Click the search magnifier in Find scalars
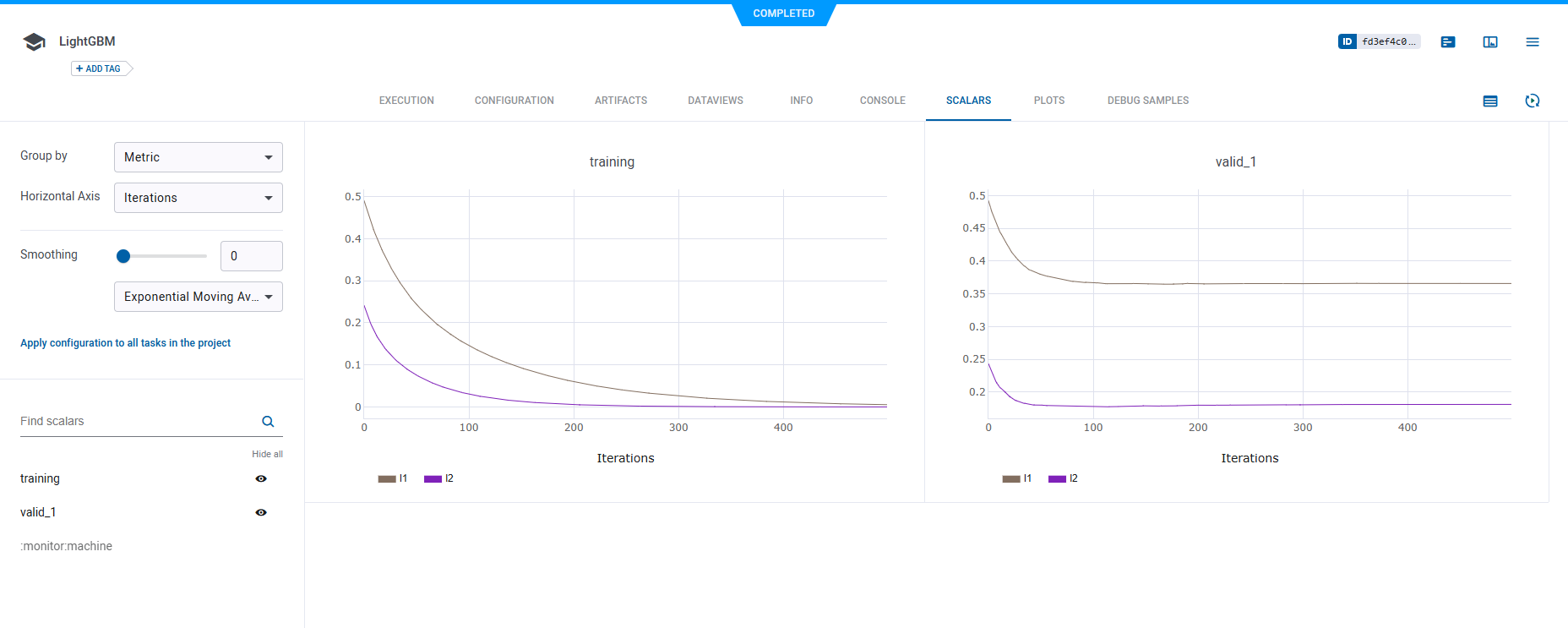Image resolution: width=1568 pixels, height=628 pixels. 268,421
